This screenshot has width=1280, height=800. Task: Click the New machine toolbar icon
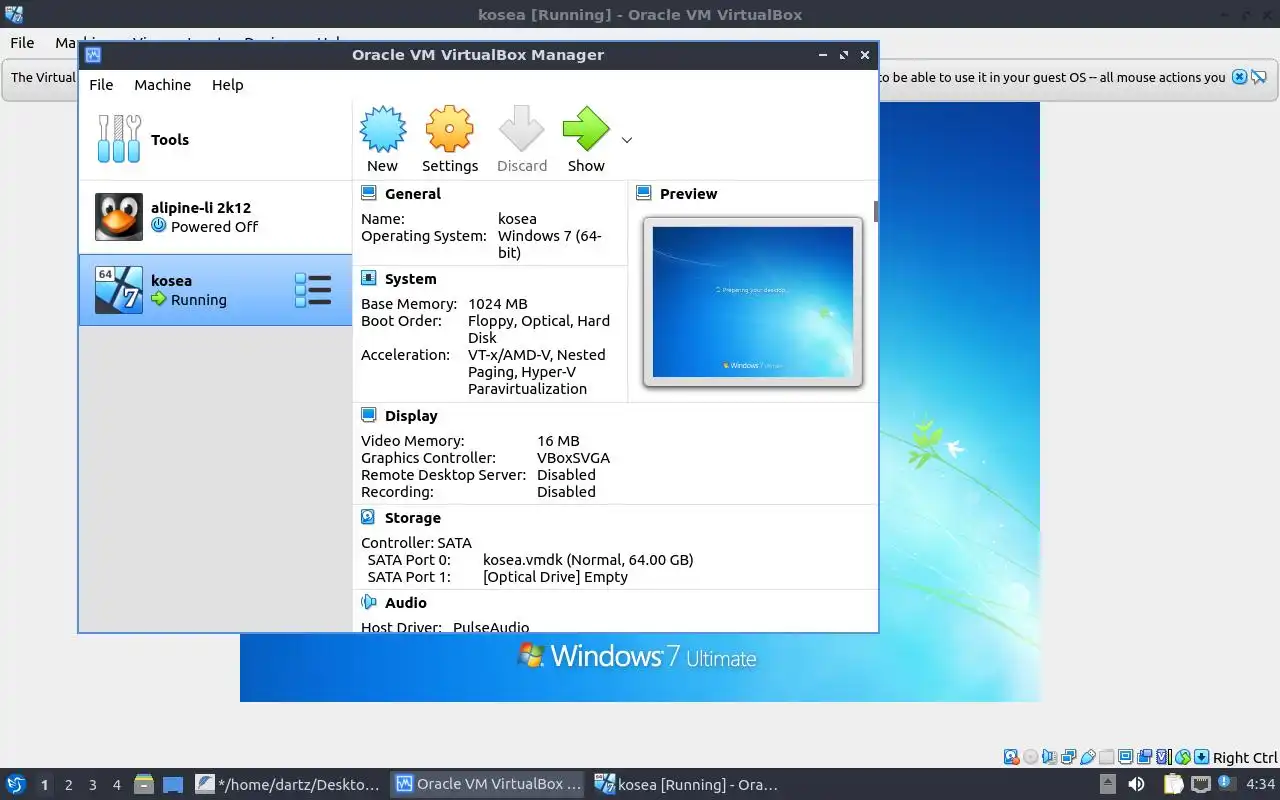coord(382,129)
